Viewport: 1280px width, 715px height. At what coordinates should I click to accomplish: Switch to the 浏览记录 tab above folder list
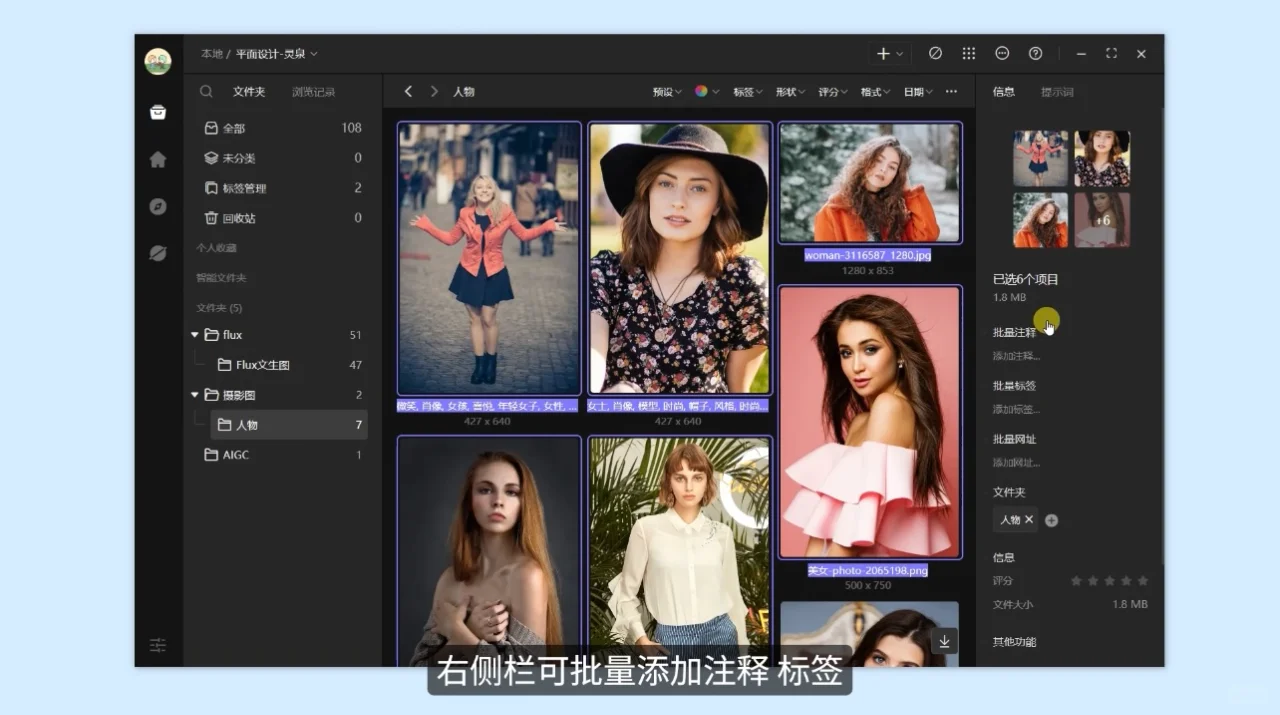tap(311, 91)
